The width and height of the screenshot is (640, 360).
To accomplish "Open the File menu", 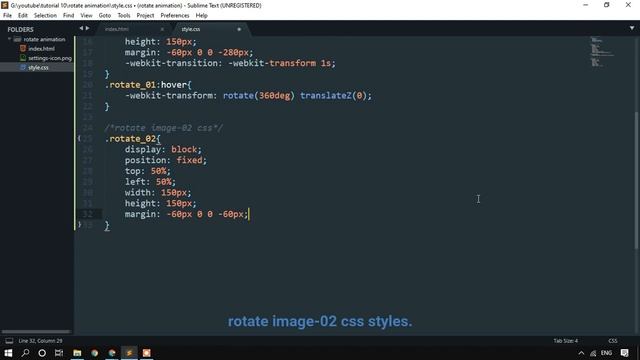I will [7, 16].
